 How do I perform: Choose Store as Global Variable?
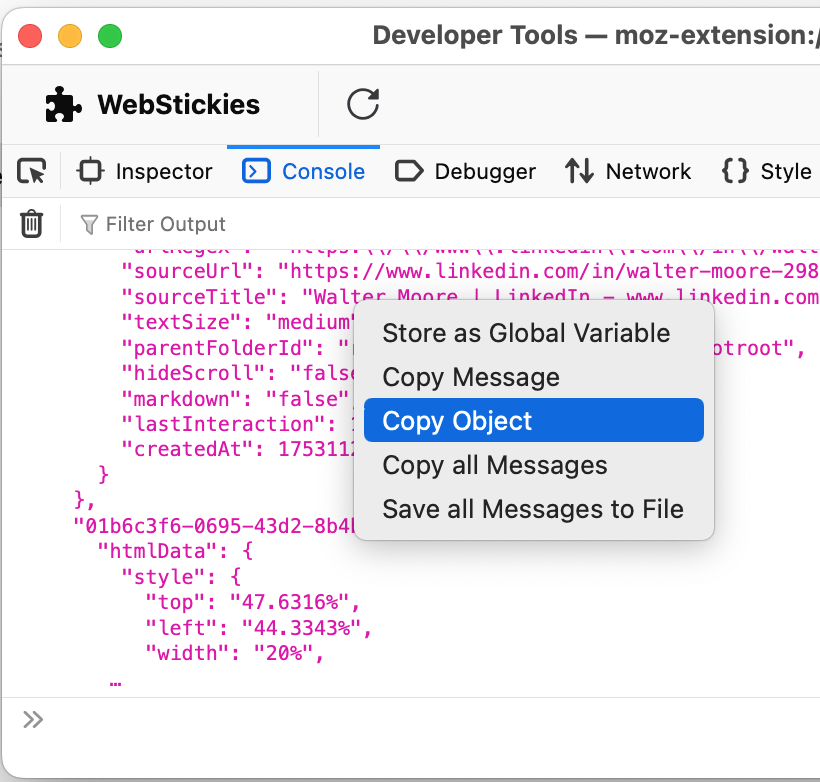(526, 333)
